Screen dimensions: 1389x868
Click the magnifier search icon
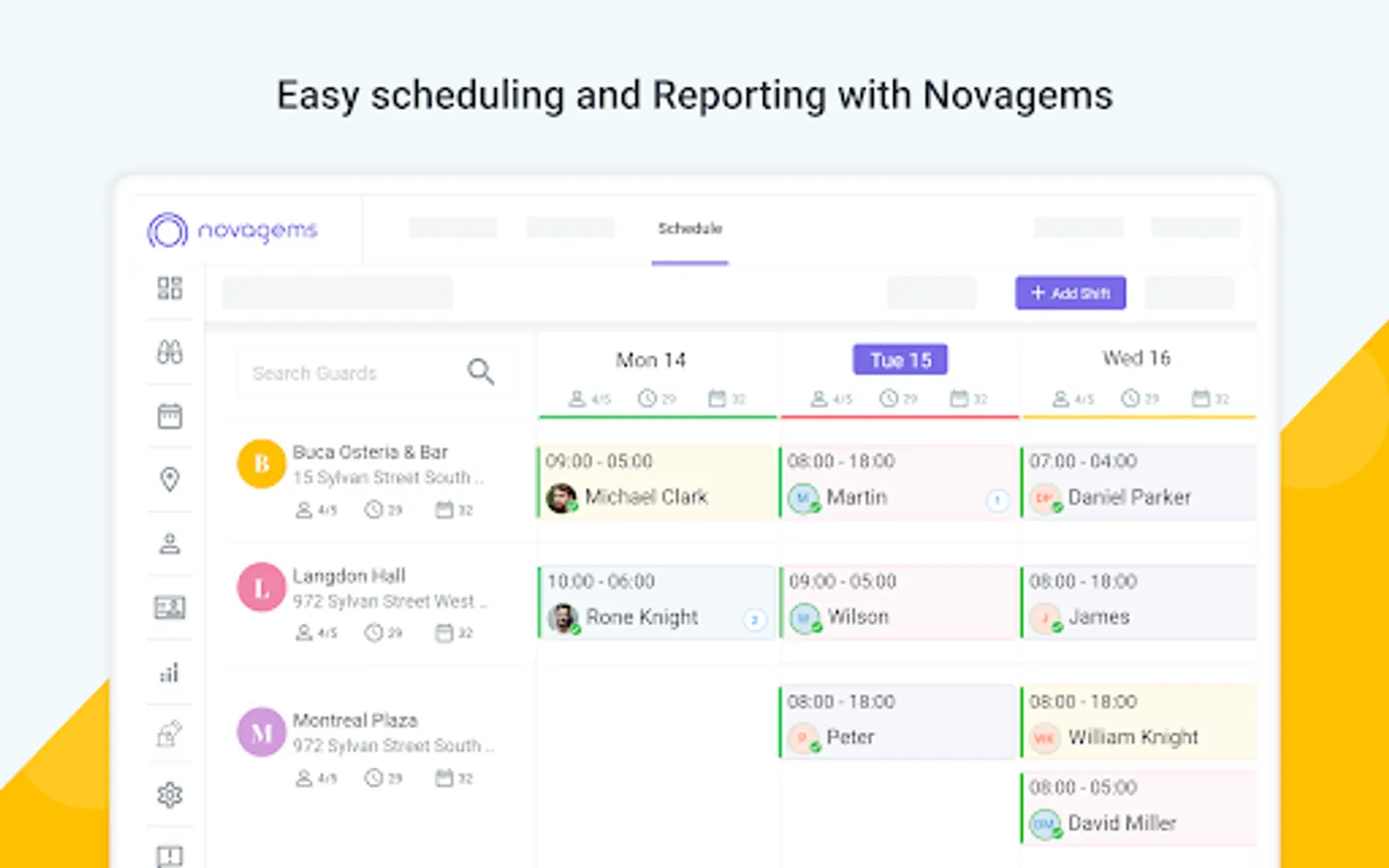[x=480, y=371]
